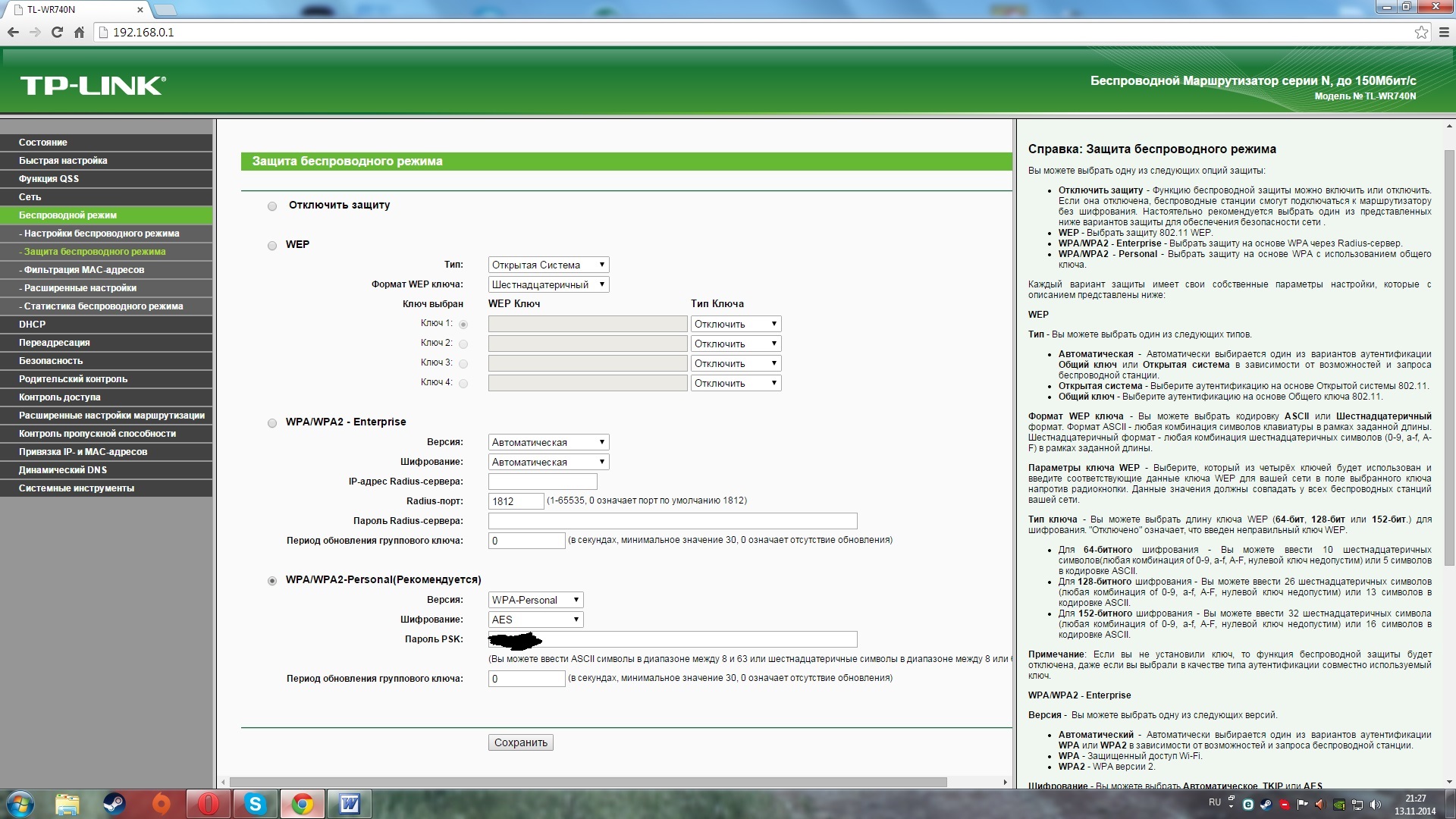Open Skype from the taskbar

[x=256, y=804]
